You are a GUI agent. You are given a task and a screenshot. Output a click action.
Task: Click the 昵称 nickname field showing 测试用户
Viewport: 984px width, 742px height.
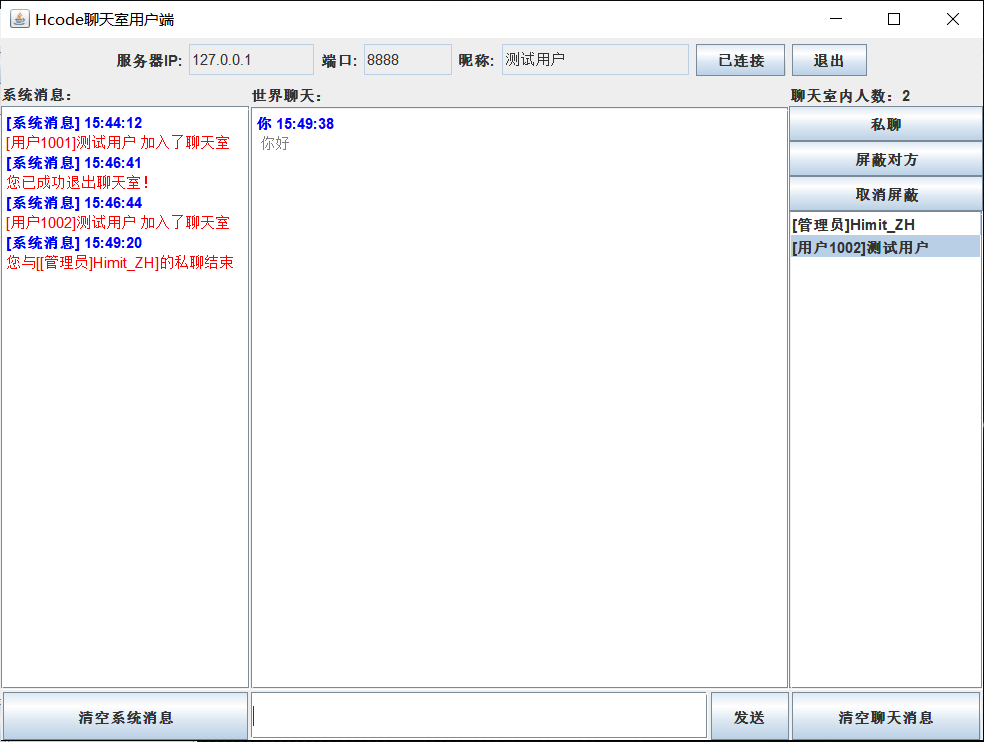pos(594,59)
